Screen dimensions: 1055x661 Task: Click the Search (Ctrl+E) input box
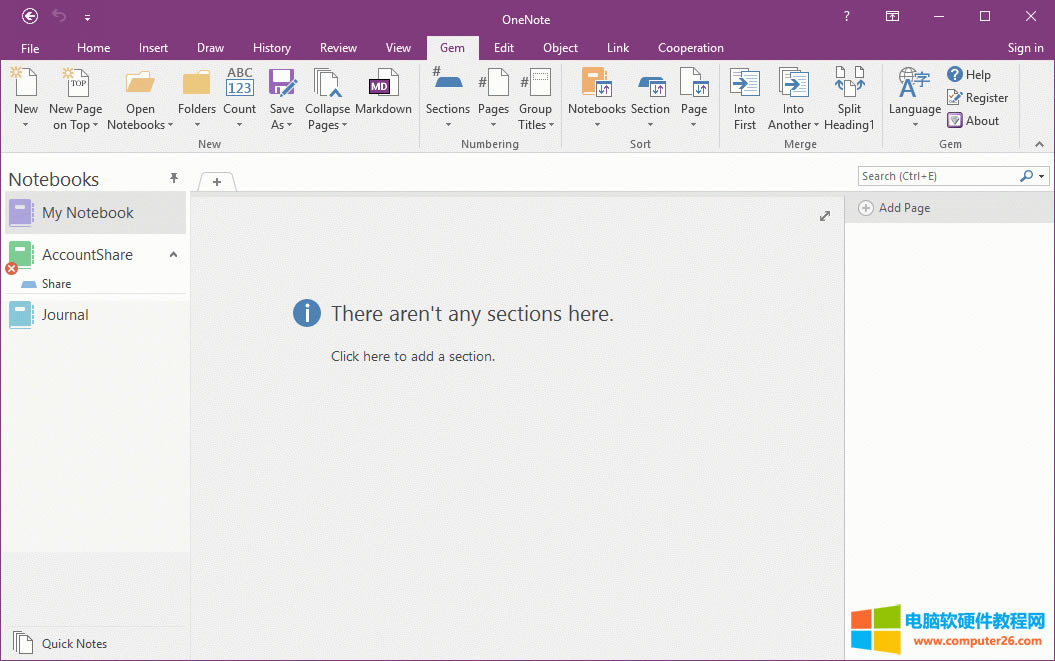click(x=937, y=176)
